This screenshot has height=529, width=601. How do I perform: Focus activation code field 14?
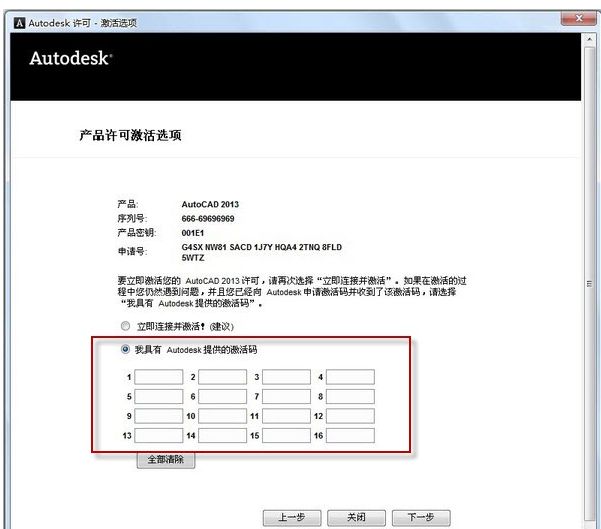222,436
